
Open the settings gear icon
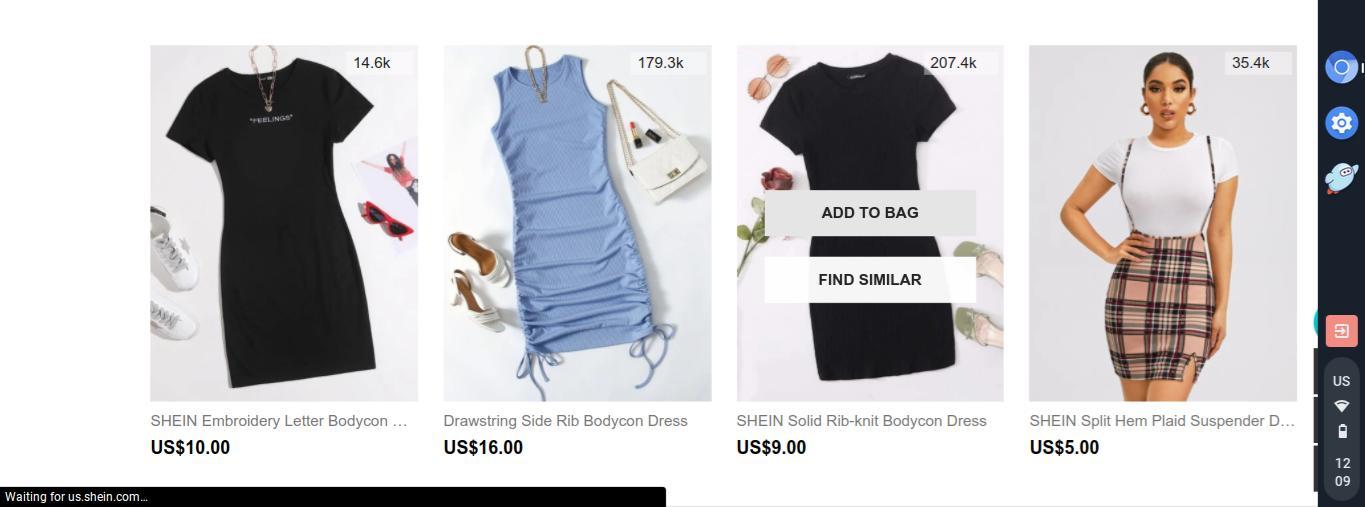pyautogui.click(x=1341, y=123)
